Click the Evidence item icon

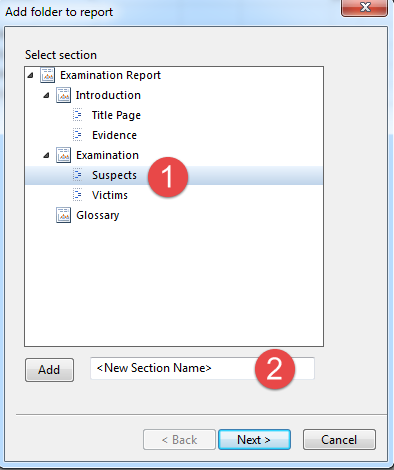(78, 135)
